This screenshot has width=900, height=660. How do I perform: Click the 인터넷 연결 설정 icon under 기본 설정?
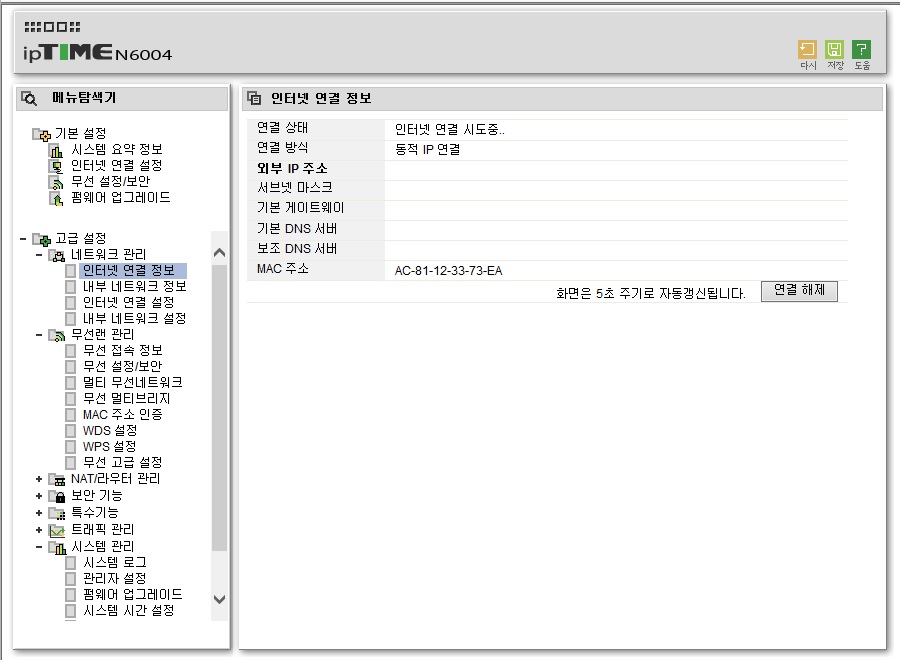pyautogui.click(x=56, y=166)
